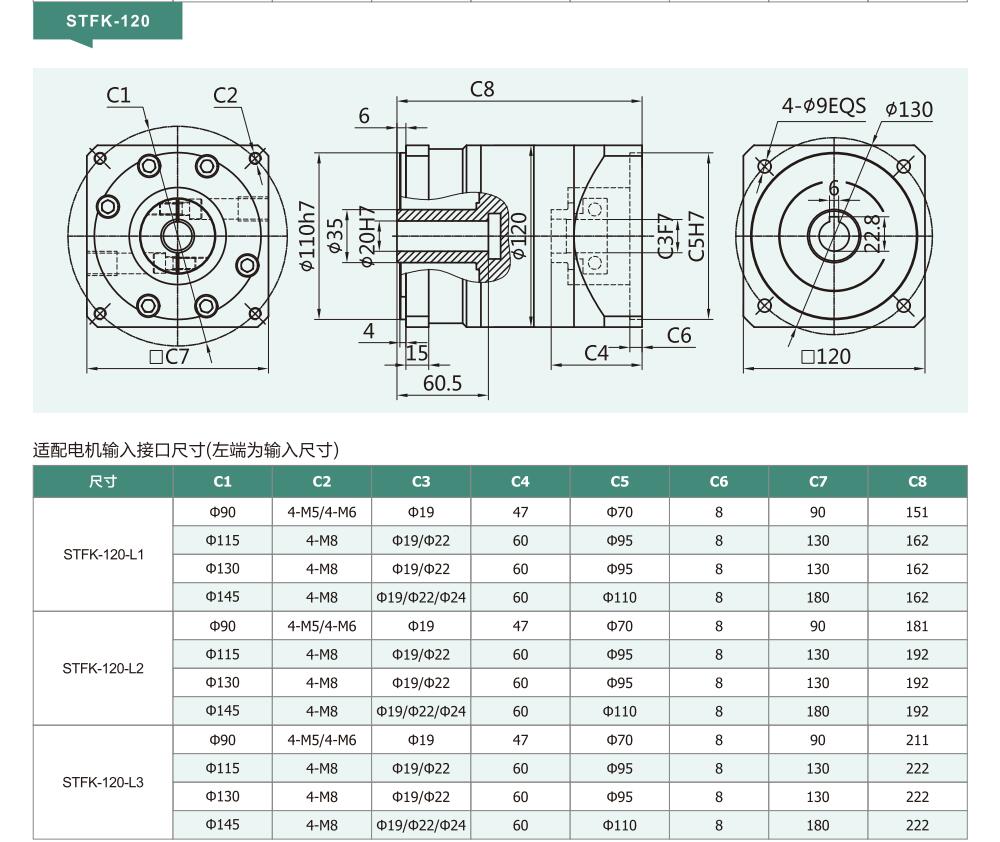The width and height of the screenshot is (1000, 842).
Task: Click the STFK-120-L1 row label
Action: click(x=103, y=555)
